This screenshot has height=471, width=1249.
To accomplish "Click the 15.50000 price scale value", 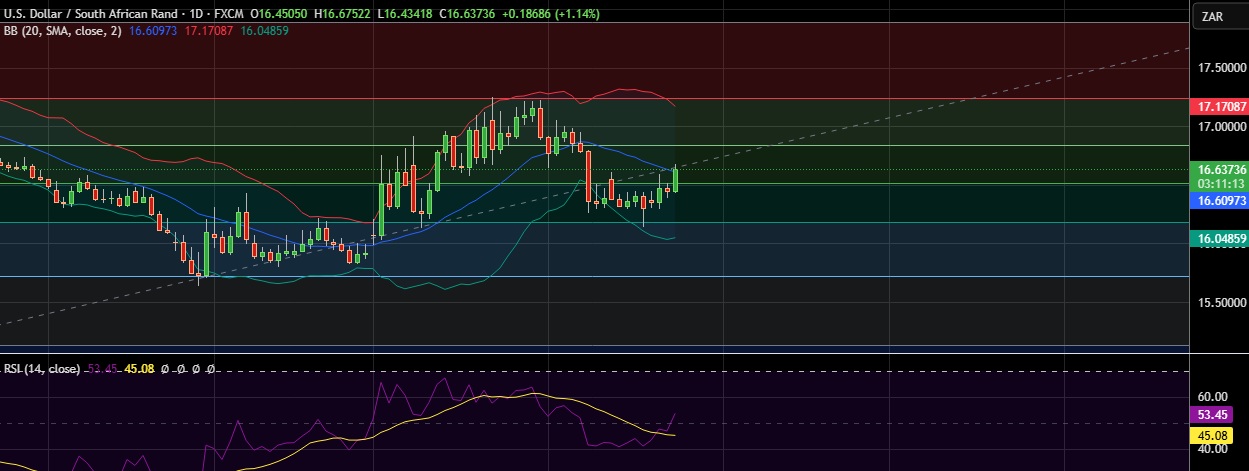I will coord(1222,303).
